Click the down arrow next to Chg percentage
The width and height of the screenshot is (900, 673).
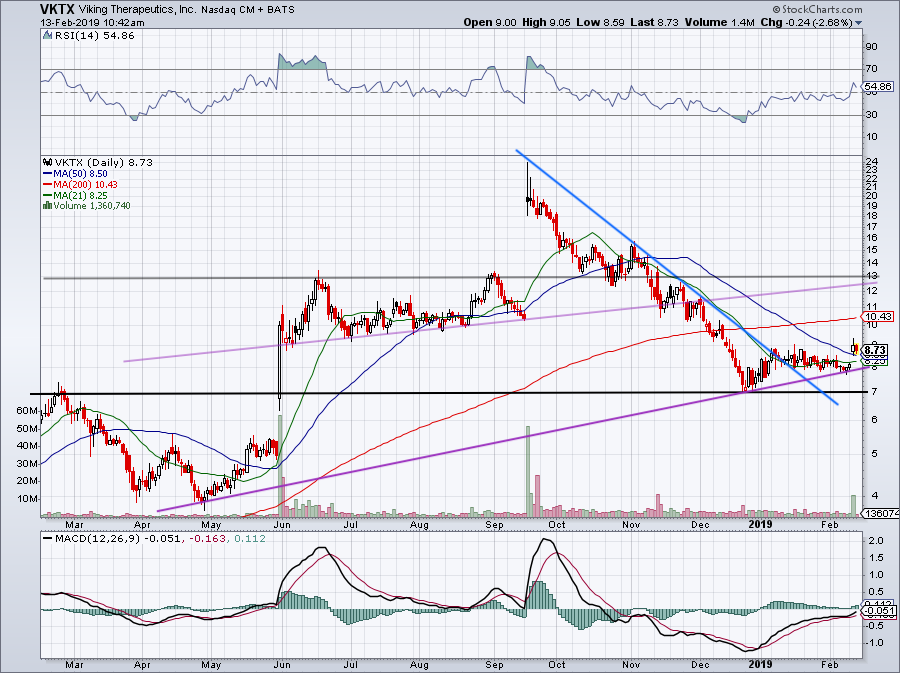coord(858,23)
